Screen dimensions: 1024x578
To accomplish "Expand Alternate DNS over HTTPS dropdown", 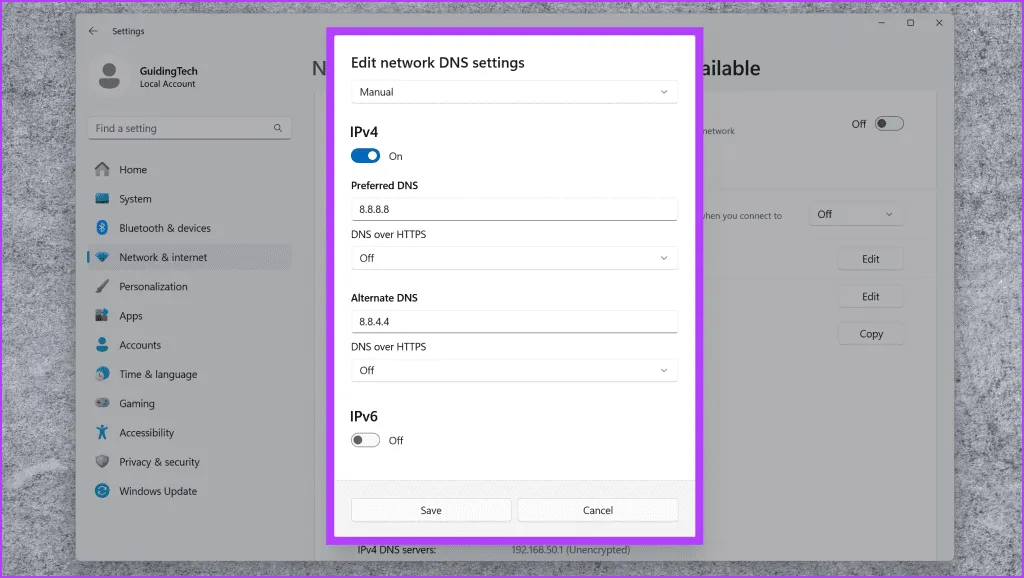I will (x=514, y=370).
